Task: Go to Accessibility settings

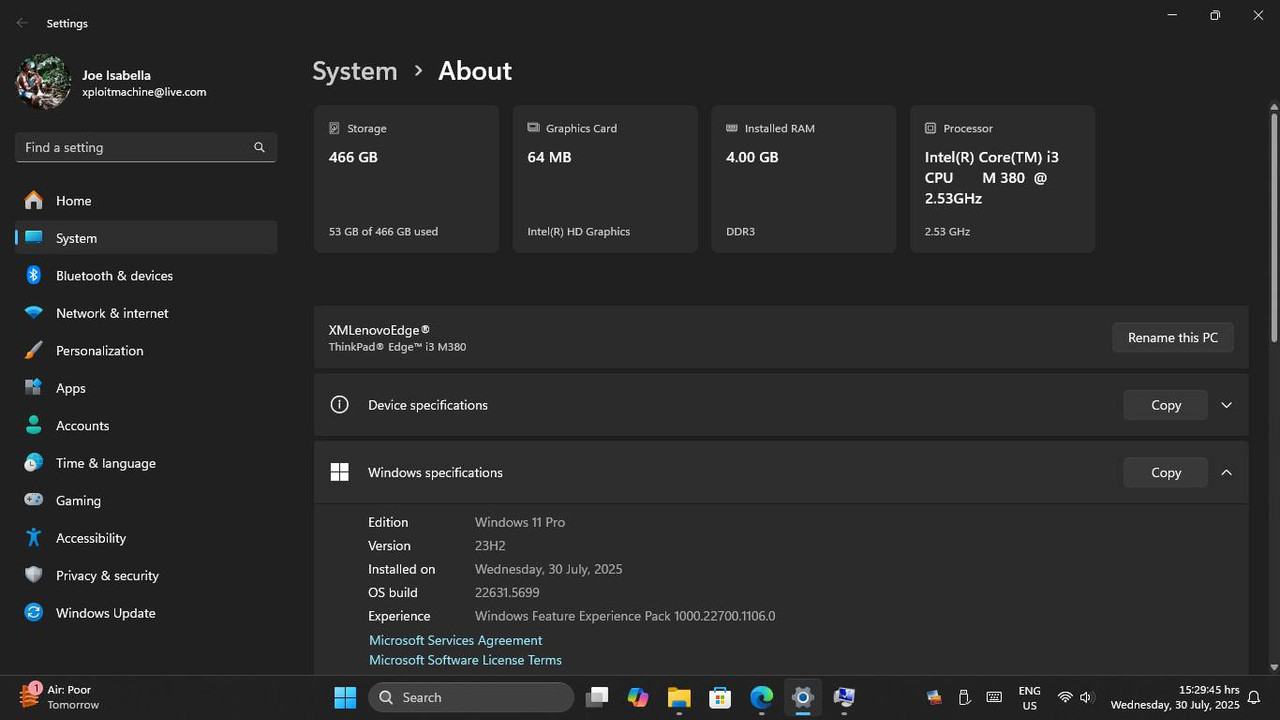Action: point(146,538)
